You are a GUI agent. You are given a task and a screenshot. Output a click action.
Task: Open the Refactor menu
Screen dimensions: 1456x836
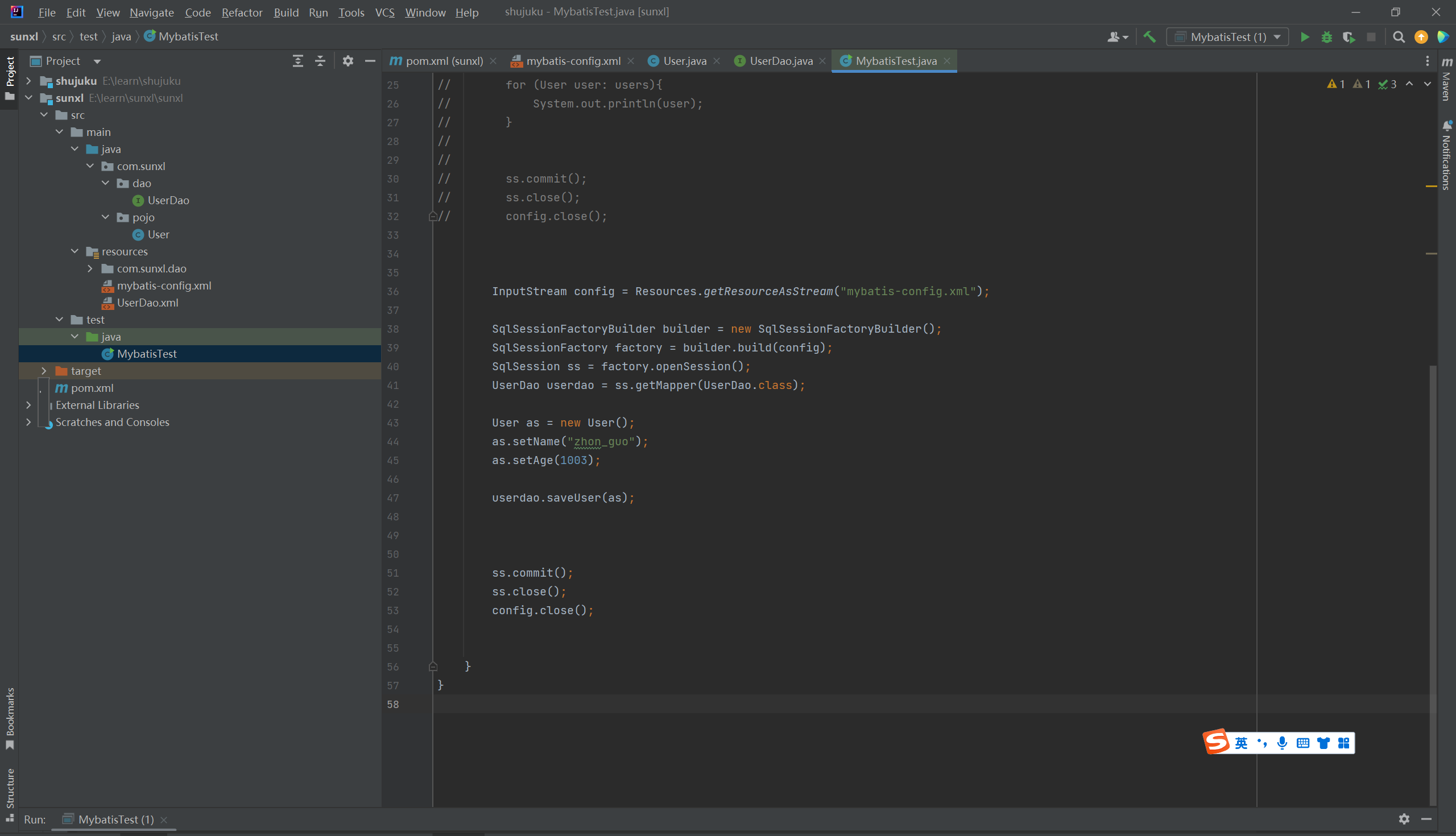pos(242,12)
